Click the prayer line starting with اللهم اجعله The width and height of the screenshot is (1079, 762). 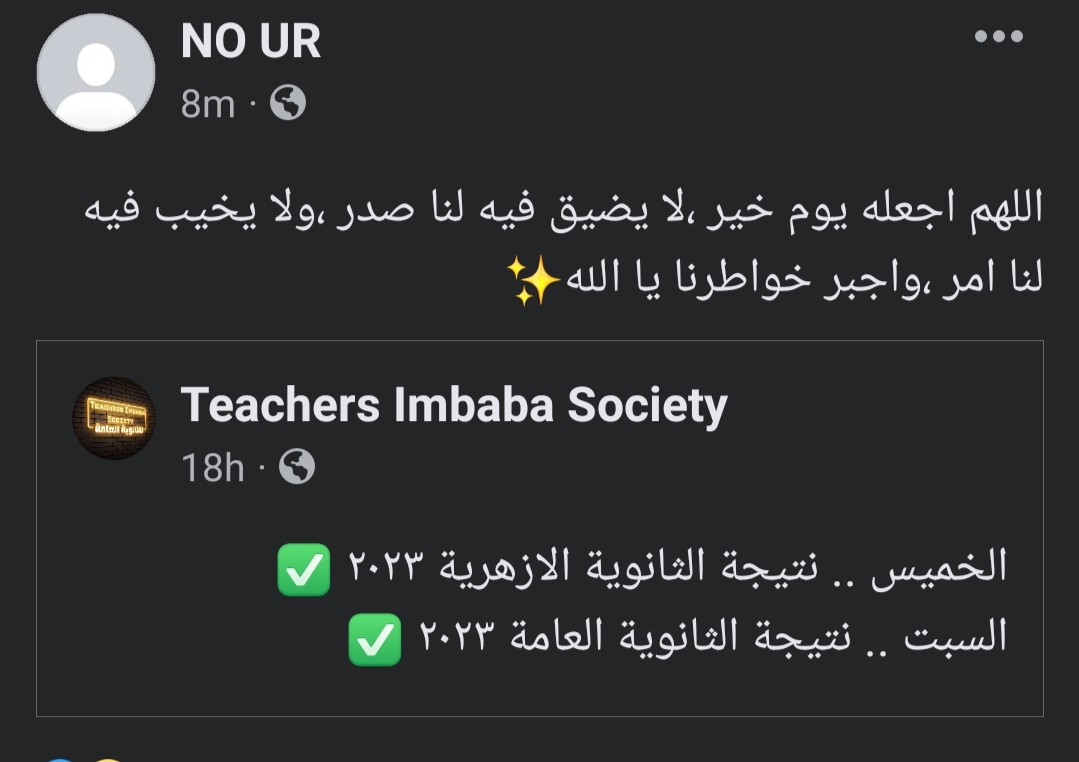coord(562,210)
